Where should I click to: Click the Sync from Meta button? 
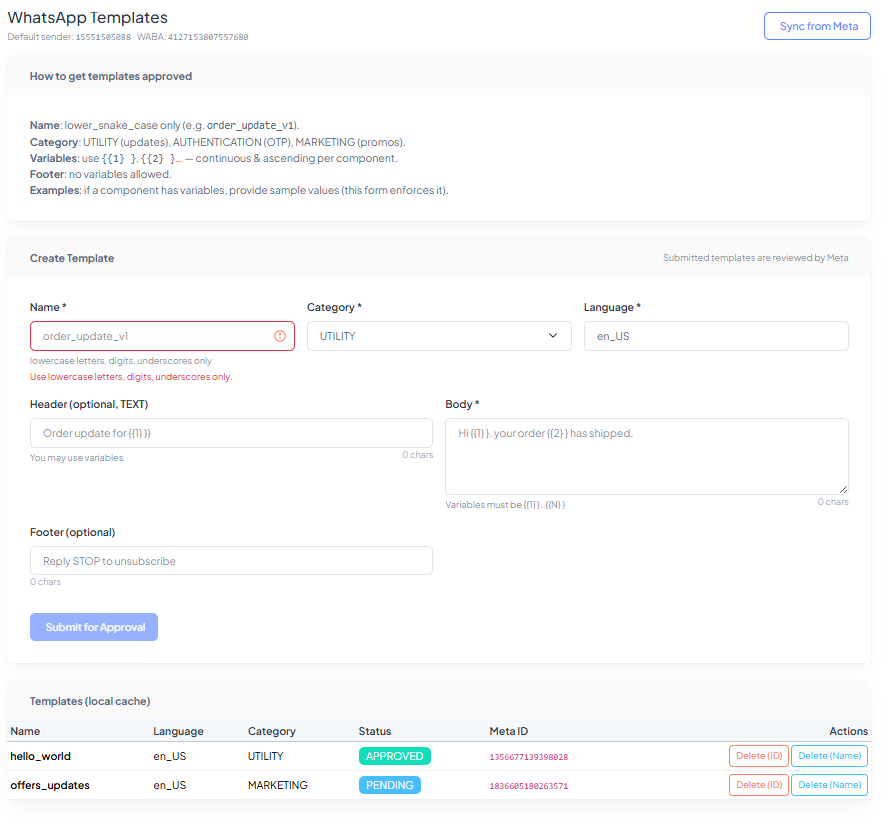pyautogui.click(x=818, y=26)
